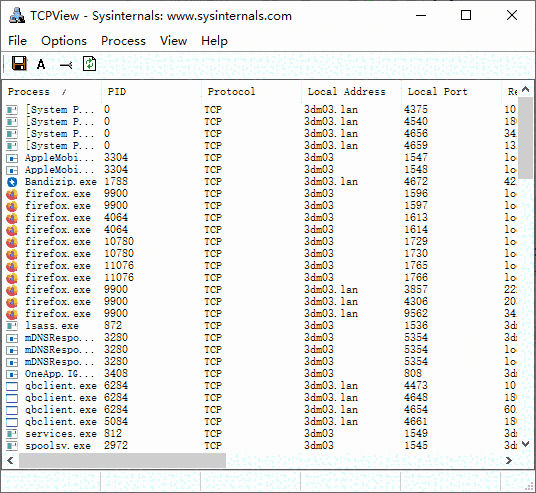Click firefox icon on local port 1729 row

(12, 242)
